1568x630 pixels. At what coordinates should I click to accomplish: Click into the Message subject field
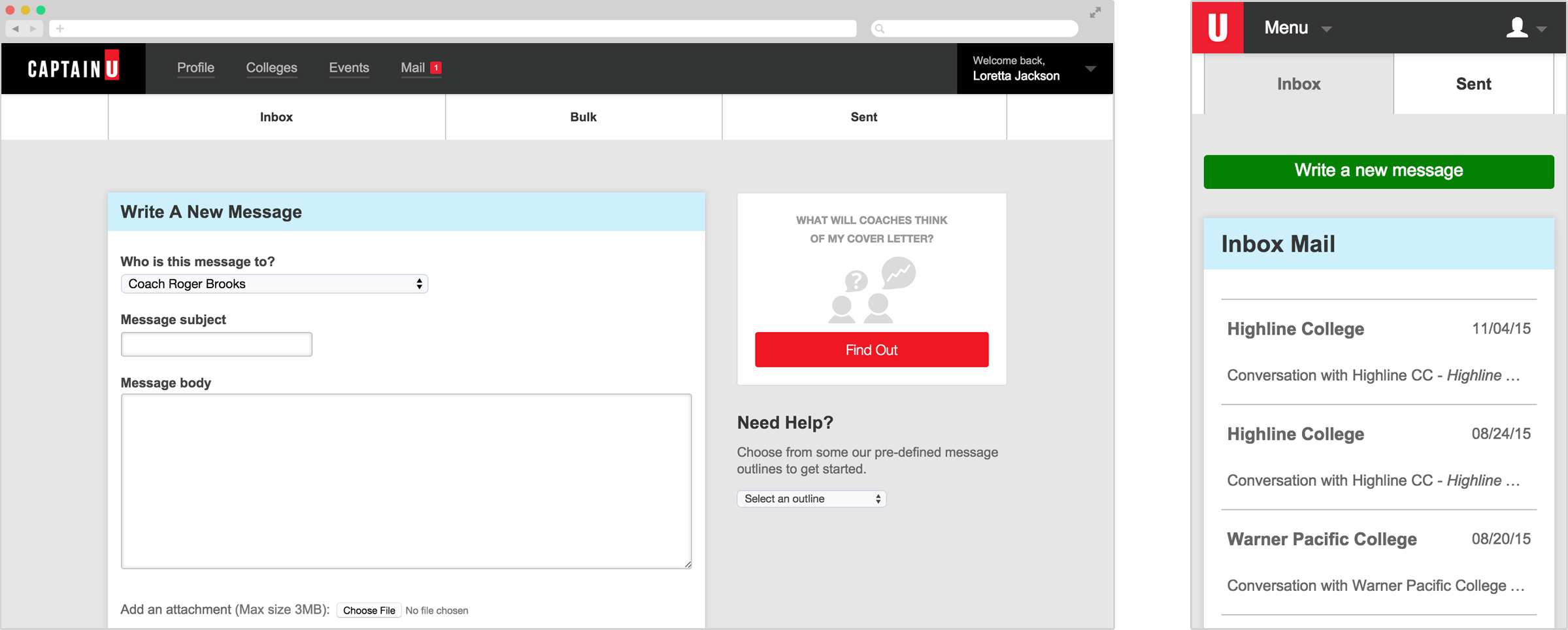(216, 344)
